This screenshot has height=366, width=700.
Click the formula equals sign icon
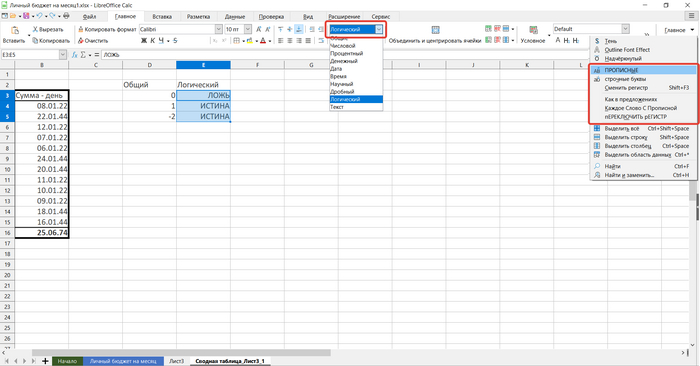point(96,54)
